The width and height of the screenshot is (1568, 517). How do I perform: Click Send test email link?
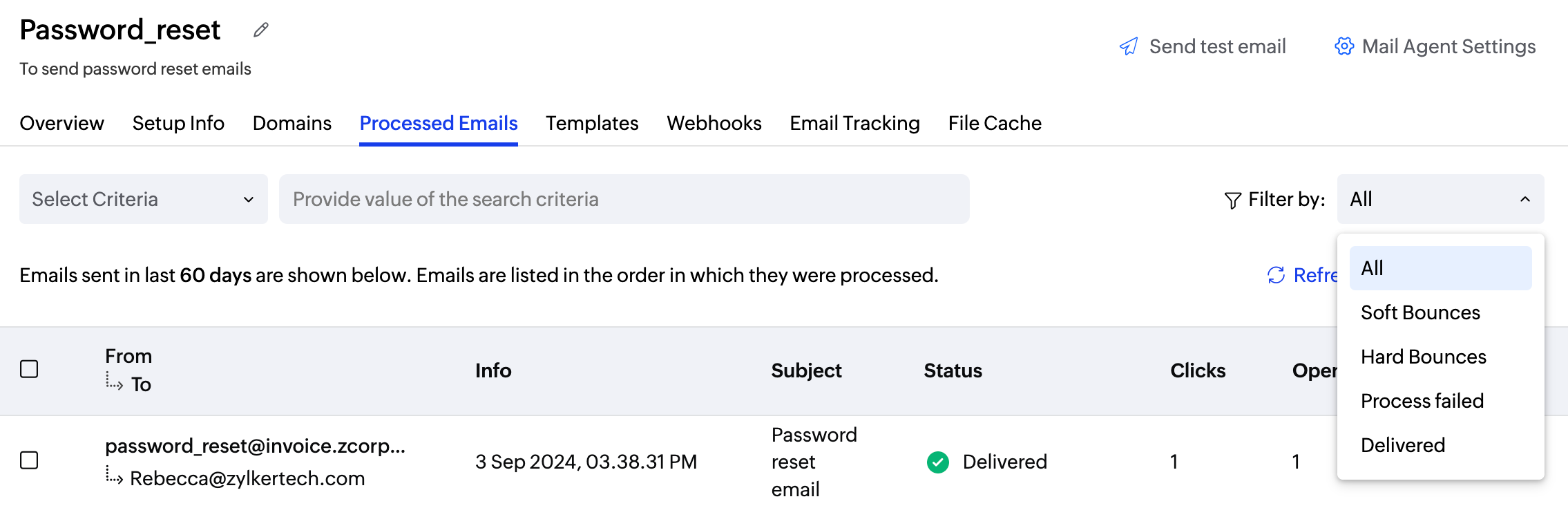pos(1217,46)
